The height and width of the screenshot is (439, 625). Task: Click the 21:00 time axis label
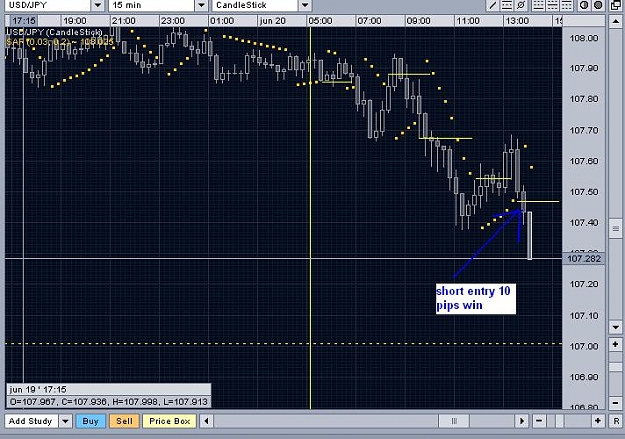pyautogui.click(x=124, y=21)
